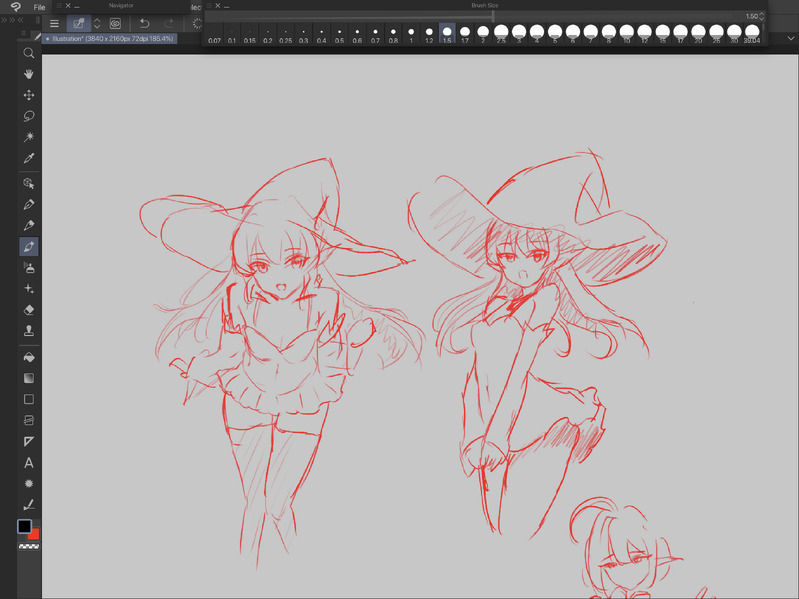This screenshot has height=599, width=799.
Task: Select the highlighted Brush tool
Action: tap(29, 247)
